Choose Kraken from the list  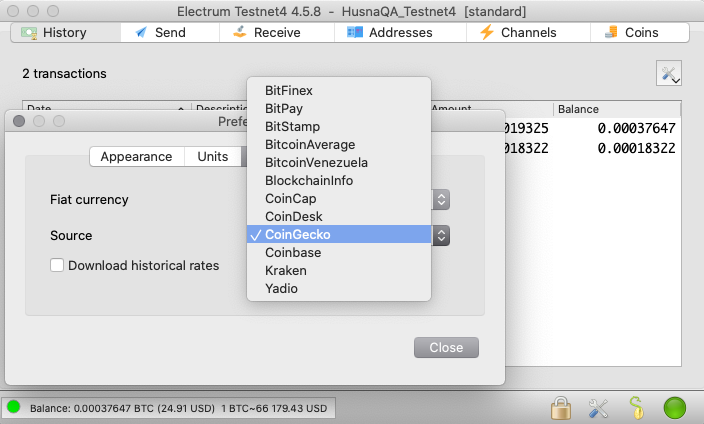339,270
